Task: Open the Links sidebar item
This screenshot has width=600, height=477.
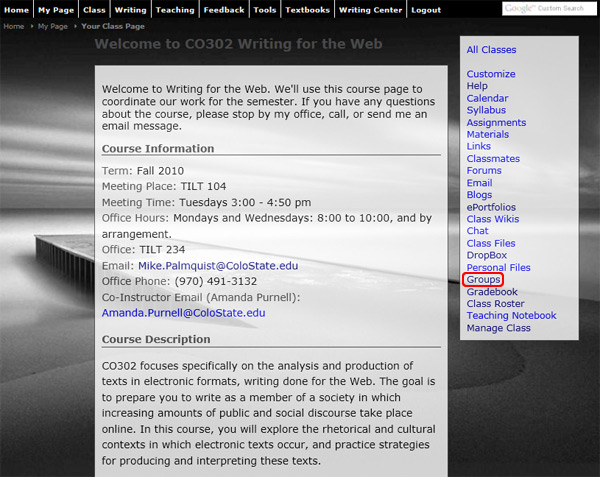Action: pos(479,146)
